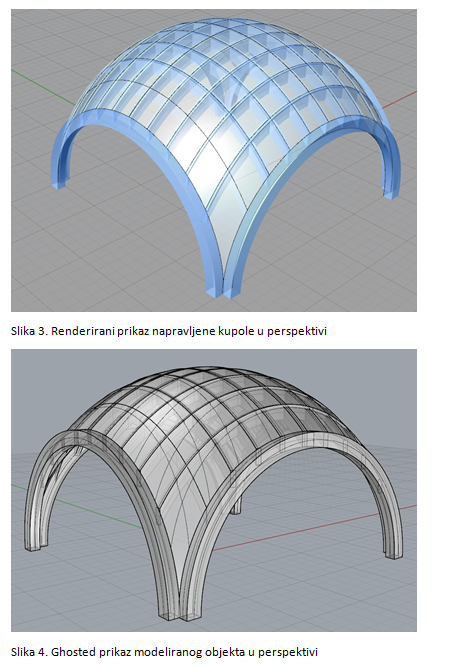Click the ghosted dome's right arch foot
The height and width of the screenshot is (665, 466).
(392, 553)
